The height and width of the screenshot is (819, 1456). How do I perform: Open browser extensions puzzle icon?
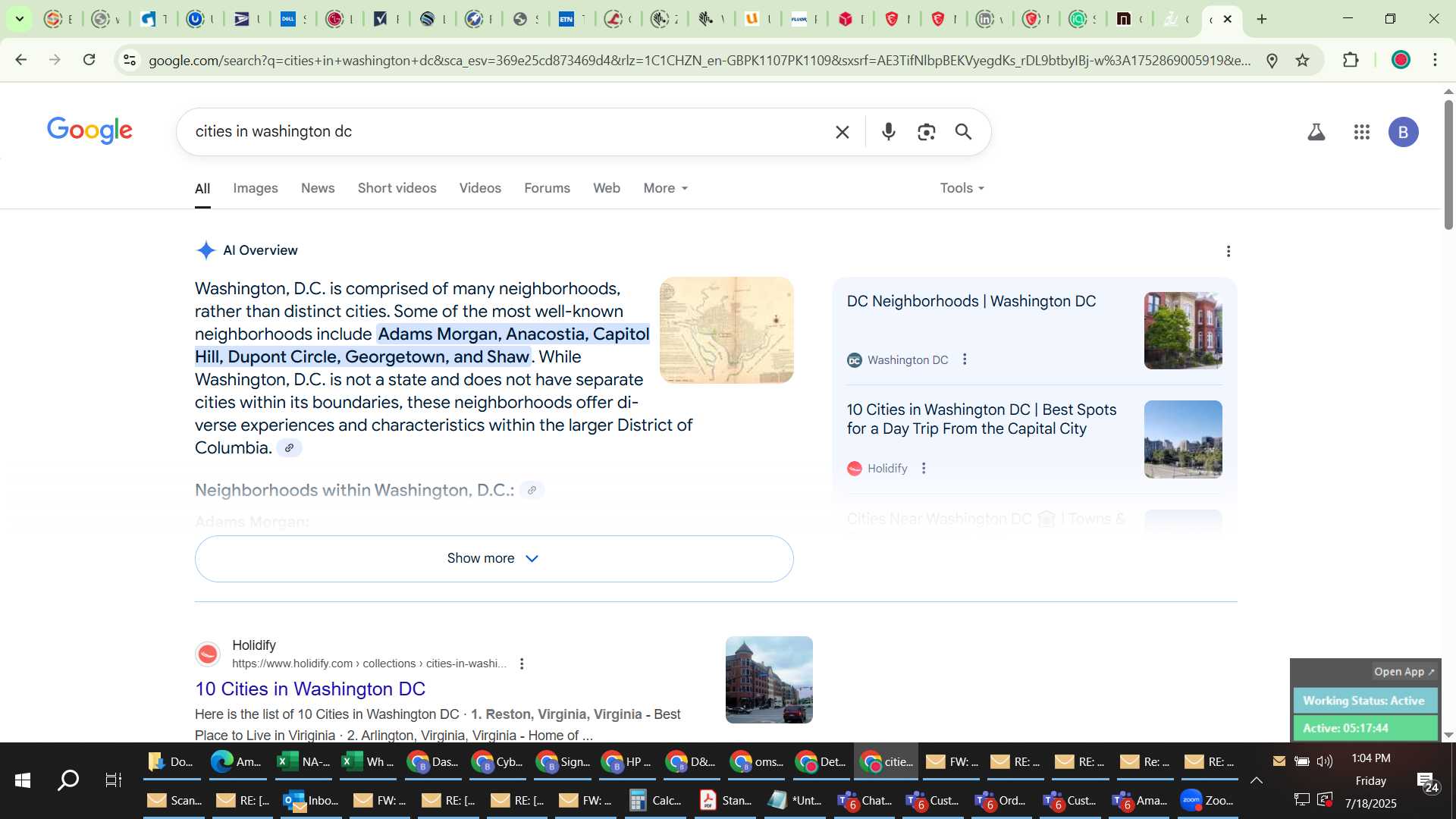tap(1351, 60)
